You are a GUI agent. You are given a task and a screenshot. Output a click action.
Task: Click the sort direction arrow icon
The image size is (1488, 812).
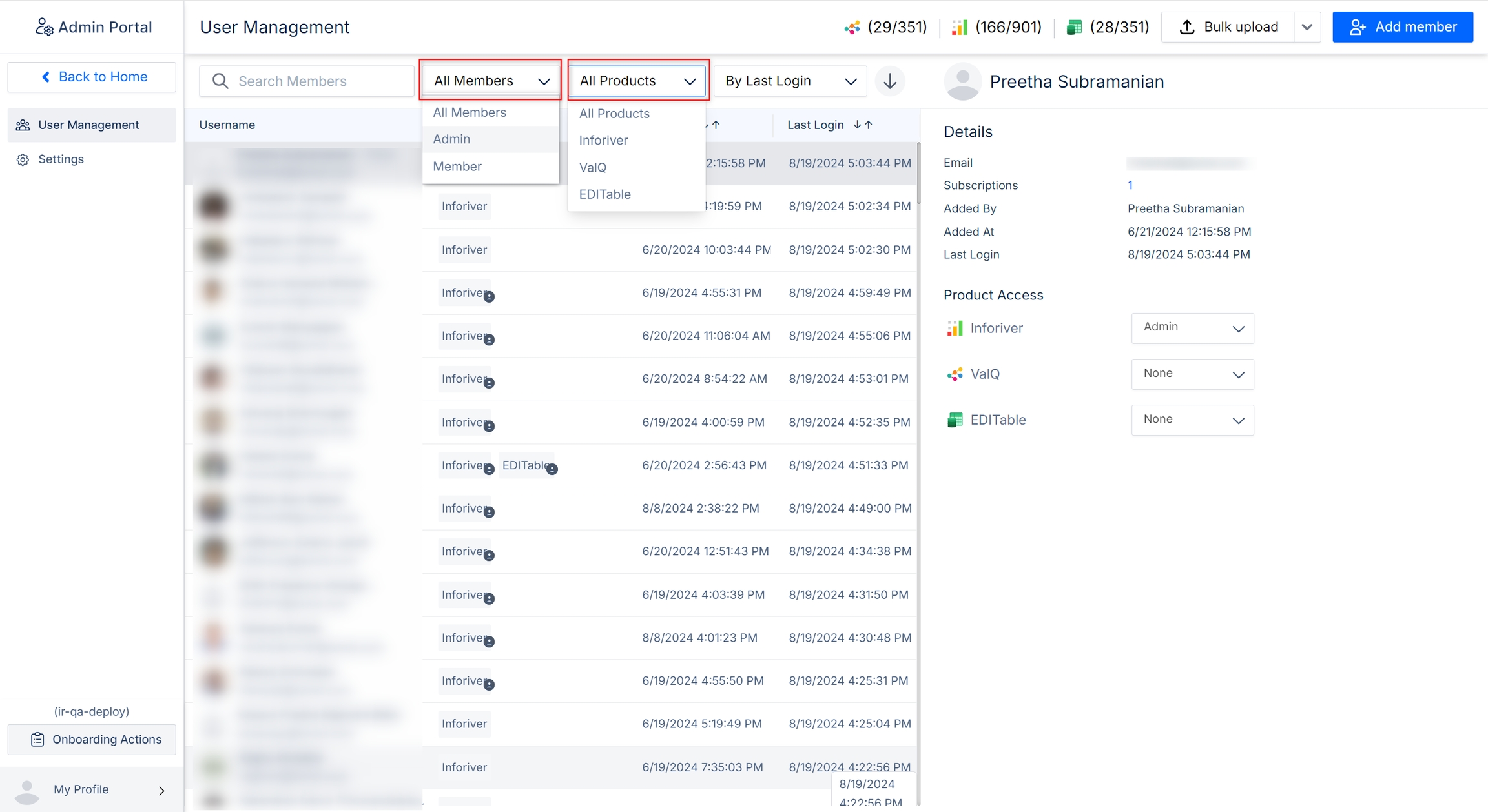(x=890, y=81)
